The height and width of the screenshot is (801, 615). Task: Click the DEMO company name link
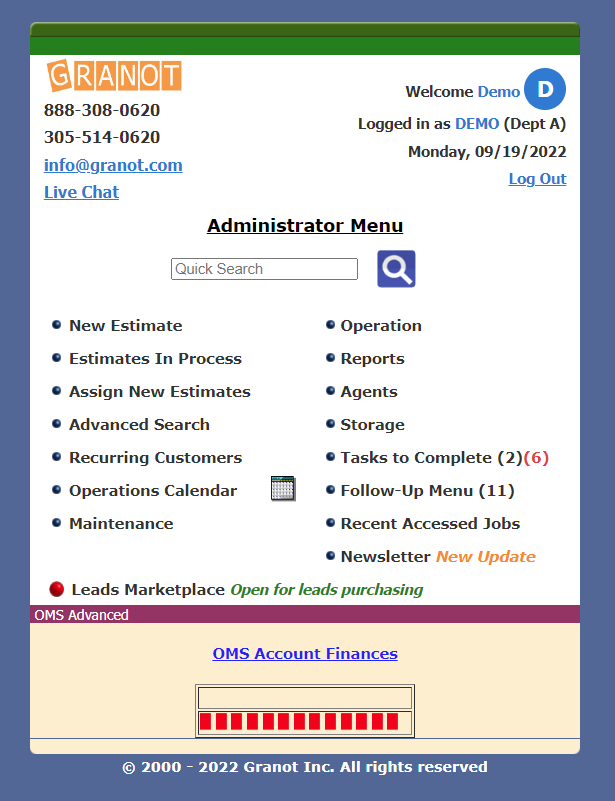[x=477, y=124]
